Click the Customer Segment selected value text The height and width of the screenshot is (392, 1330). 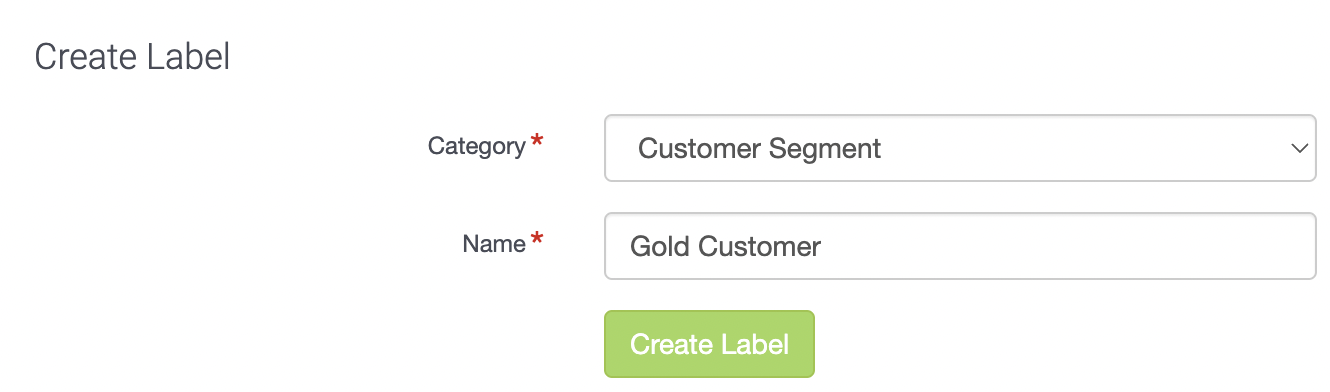point(760,149)
